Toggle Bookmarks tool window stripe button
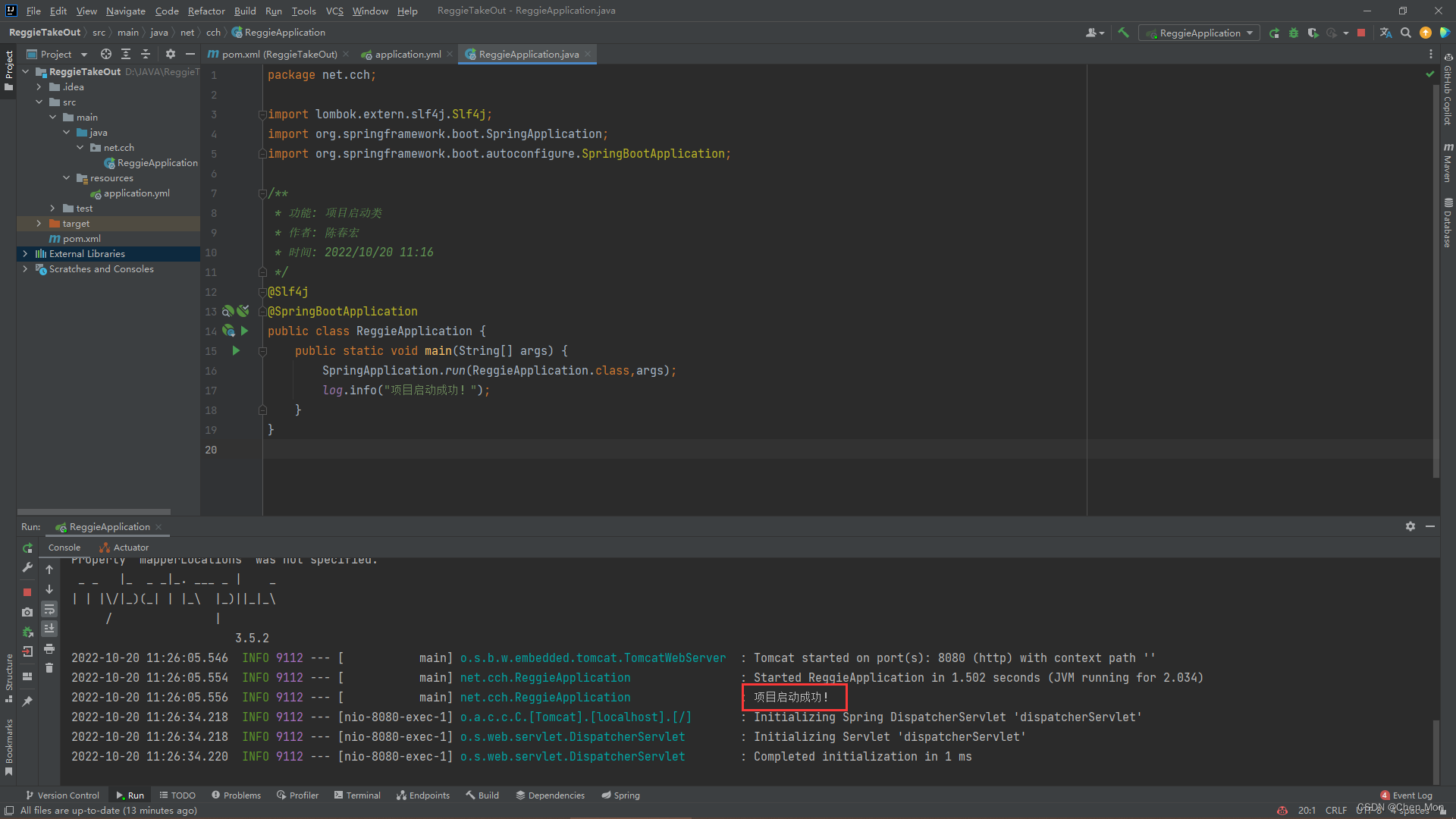The height and width of the screenshot is (819, 1456). click(8, 747)
